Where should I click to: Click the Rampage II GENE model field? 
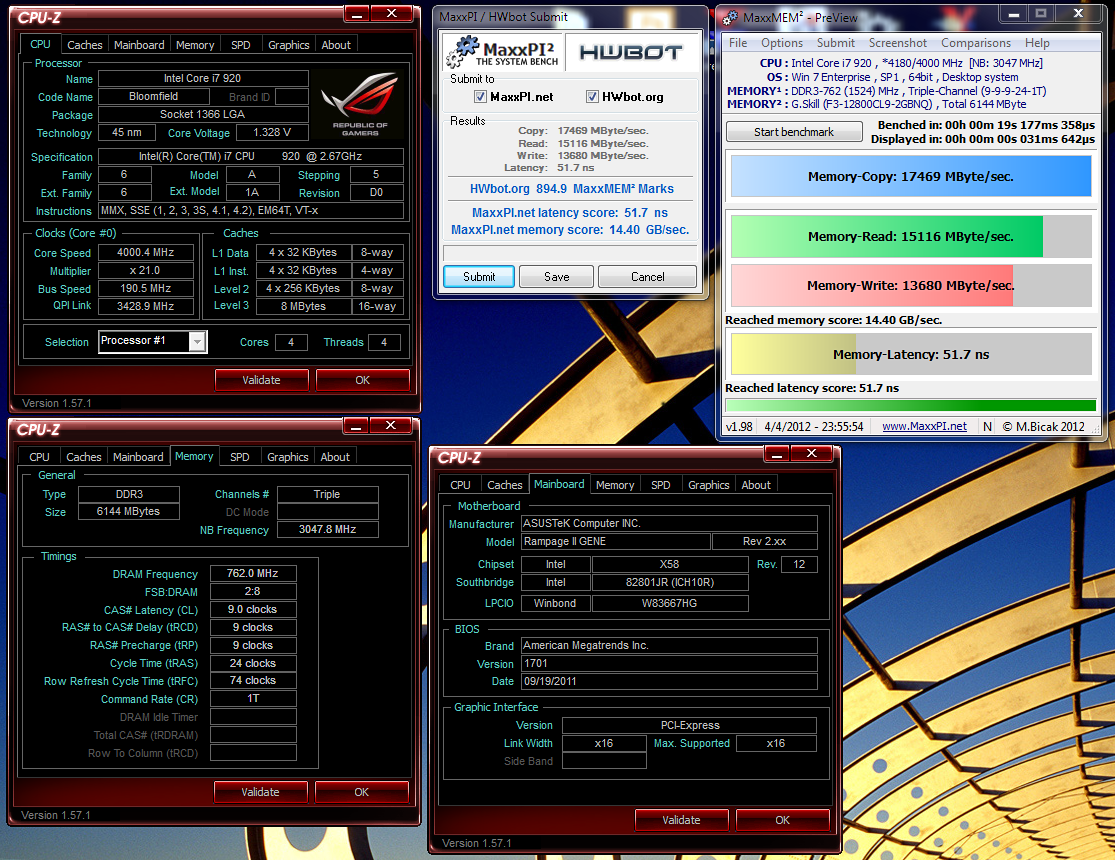[615, 541]
